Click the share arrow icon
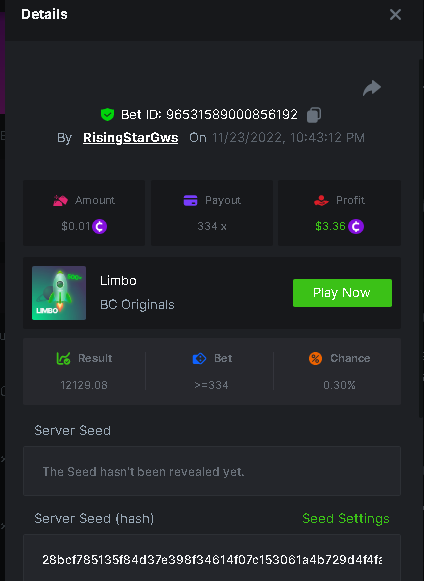Screen dimensions: 424x581 (x=372, y=88)
